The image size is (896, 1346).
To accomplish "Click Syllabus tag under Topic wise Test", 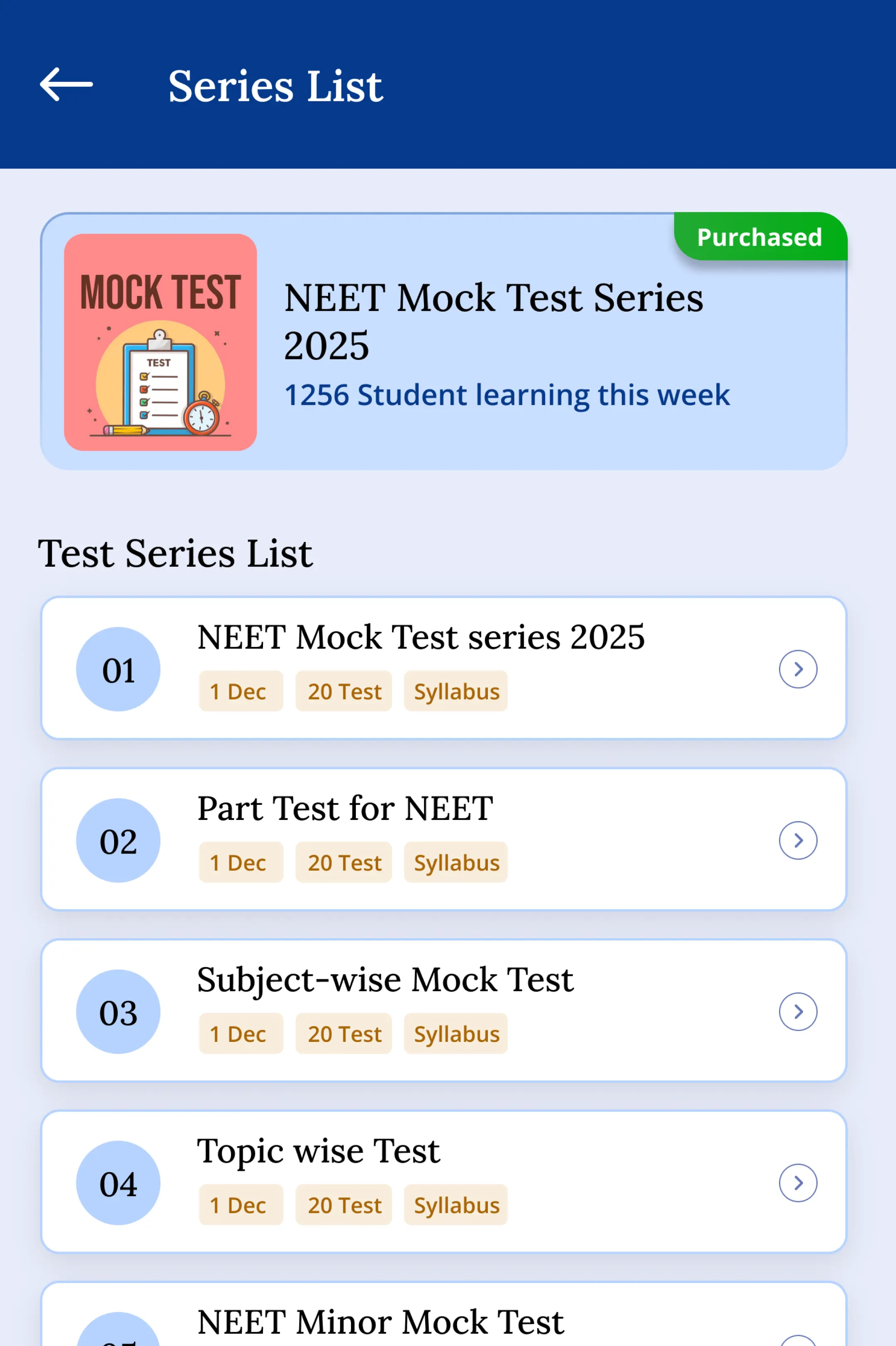I will (x=456, y=1205).
